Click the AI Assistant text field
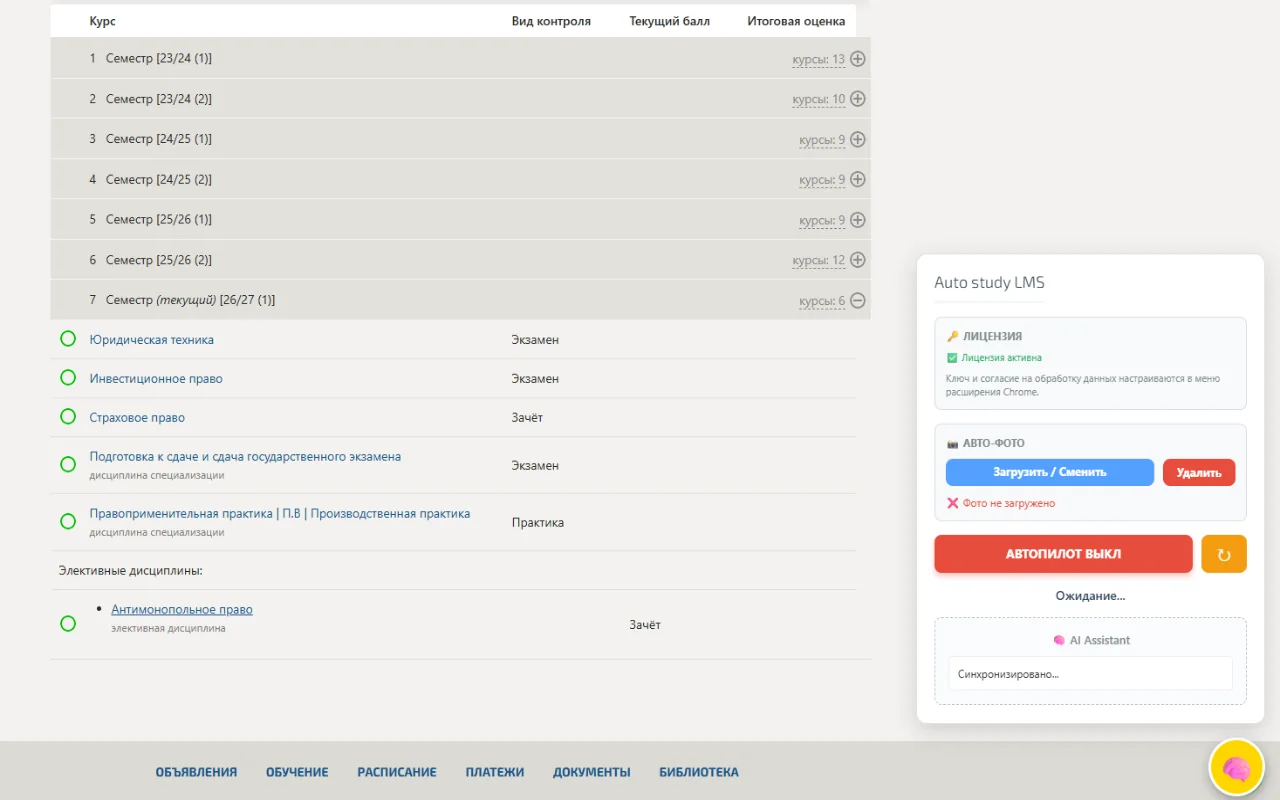 click(1091, 674)
